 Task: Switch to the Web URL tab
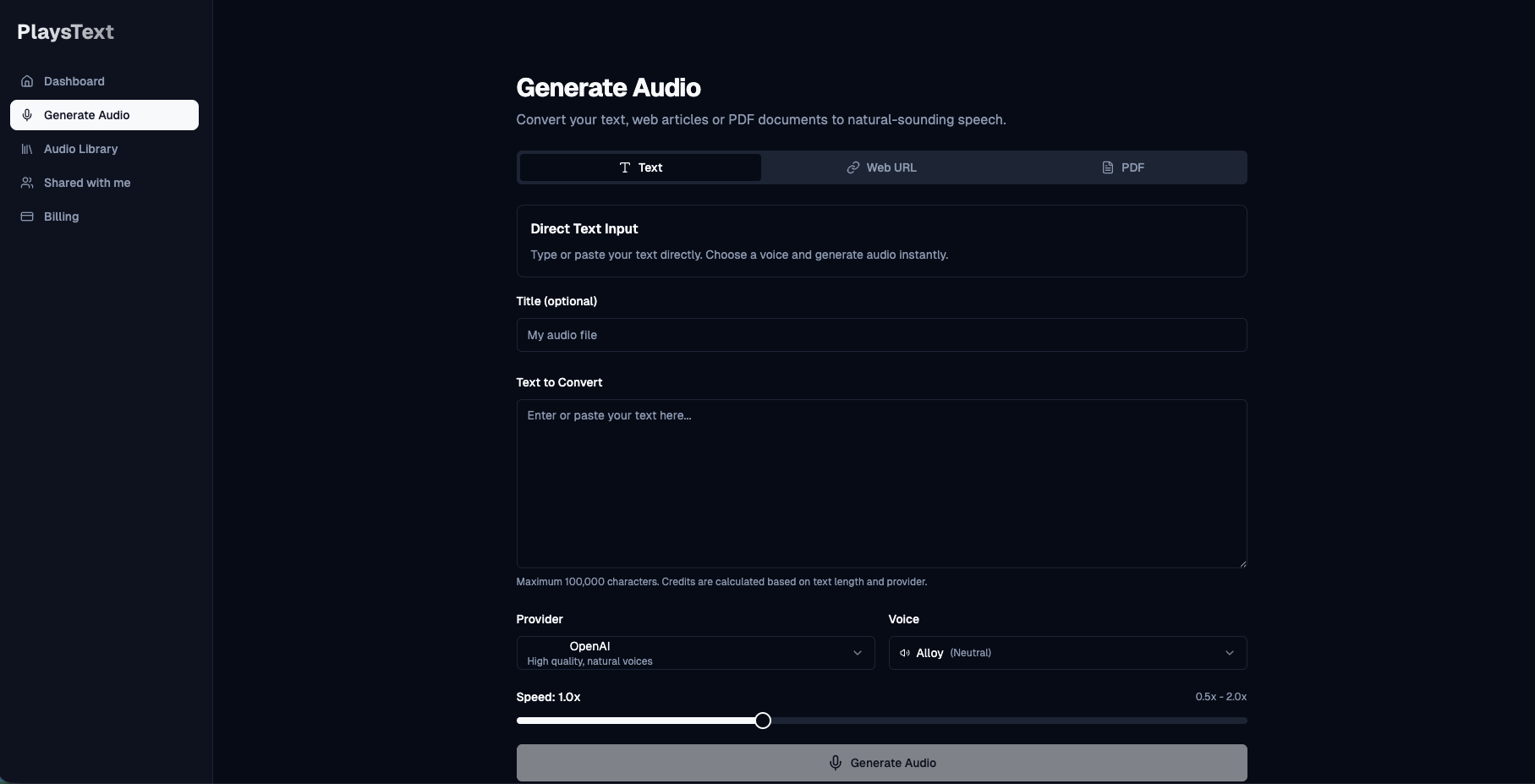(882, 167)
